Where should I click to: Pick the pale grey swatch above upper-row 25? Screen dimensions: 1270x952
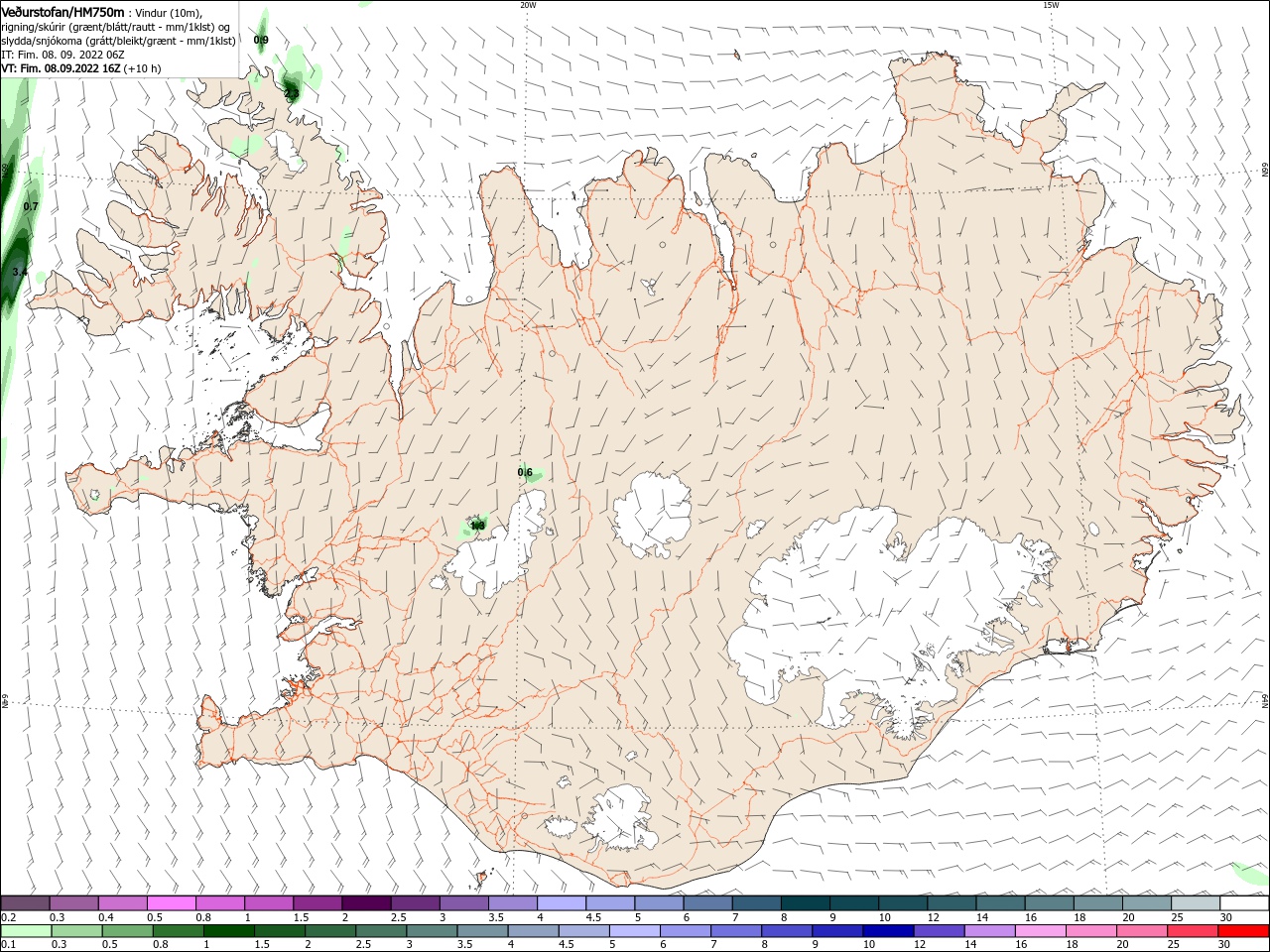[1196, 903]
